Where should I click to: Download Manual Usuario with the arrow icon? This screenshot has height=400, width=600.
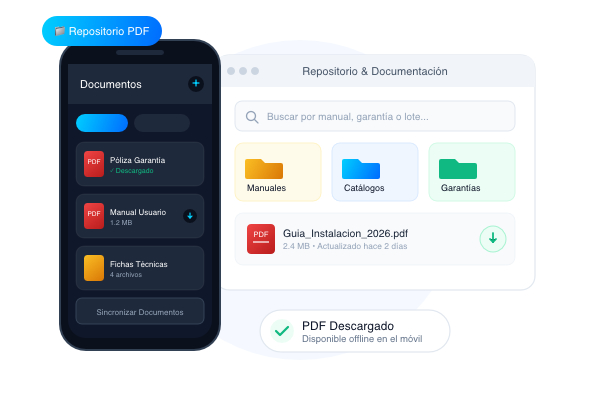190,216
